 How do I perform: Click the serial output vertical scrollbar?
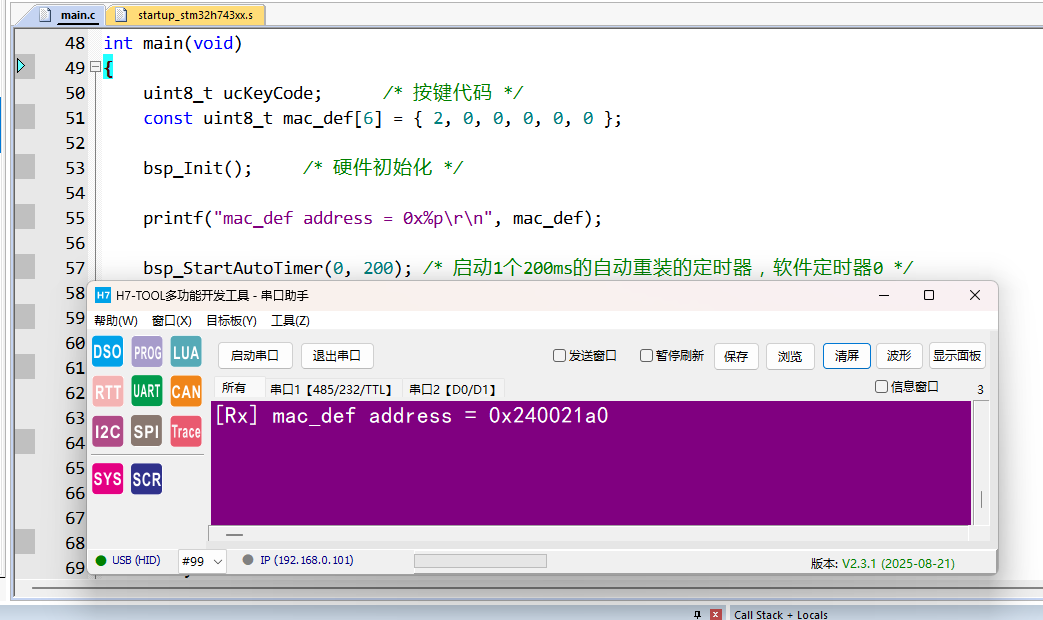click(x=981, y=463)
